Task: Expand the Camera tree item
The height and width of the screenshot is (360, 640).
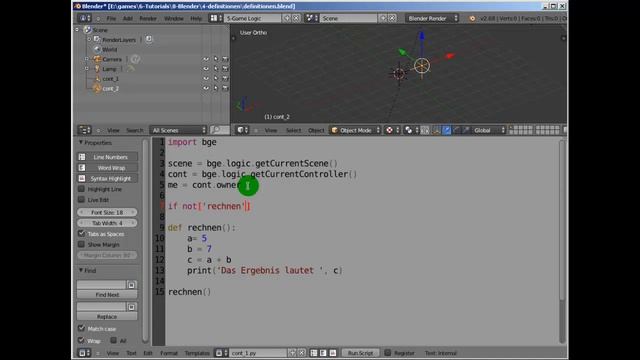Action: (87, 59)
